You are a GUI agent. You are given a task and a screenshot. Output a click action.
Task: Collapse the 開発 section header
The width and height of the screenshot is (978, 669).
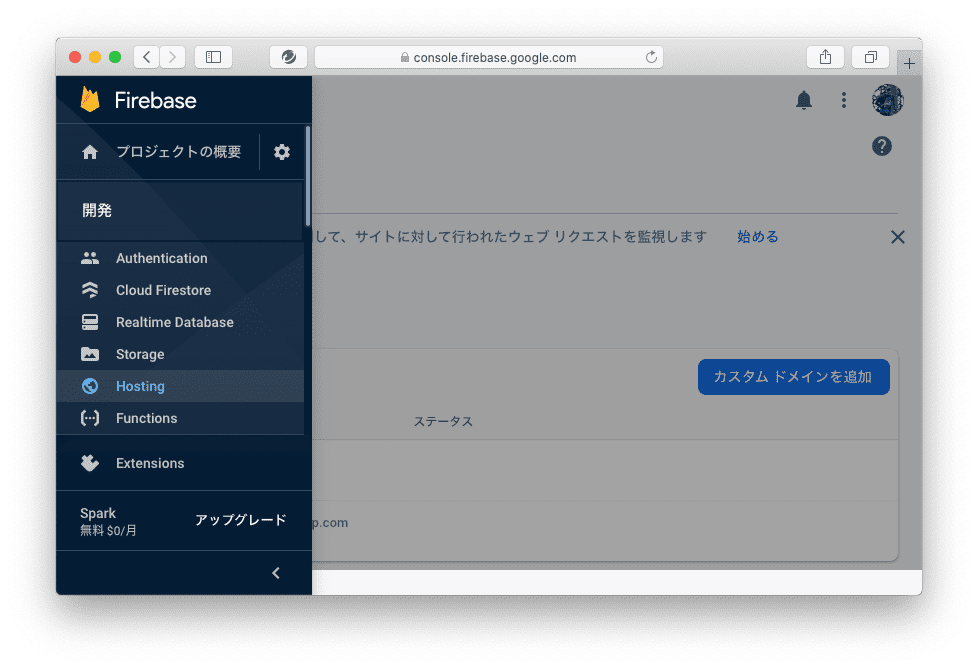tap(180, 211)
